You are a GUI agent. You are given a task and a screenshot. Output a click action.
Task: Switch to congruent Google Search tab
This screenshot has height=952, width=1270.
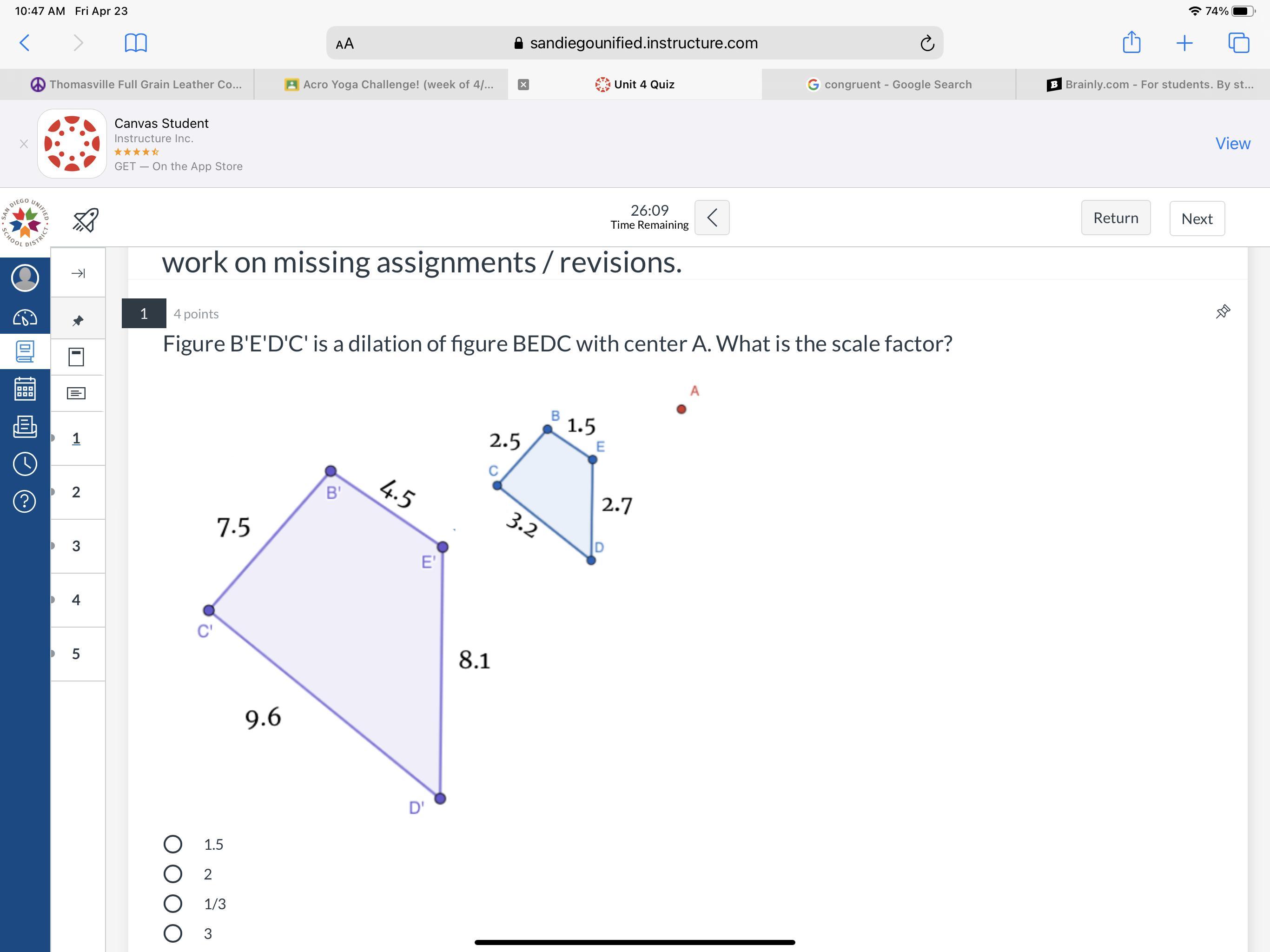click(889, 85)
